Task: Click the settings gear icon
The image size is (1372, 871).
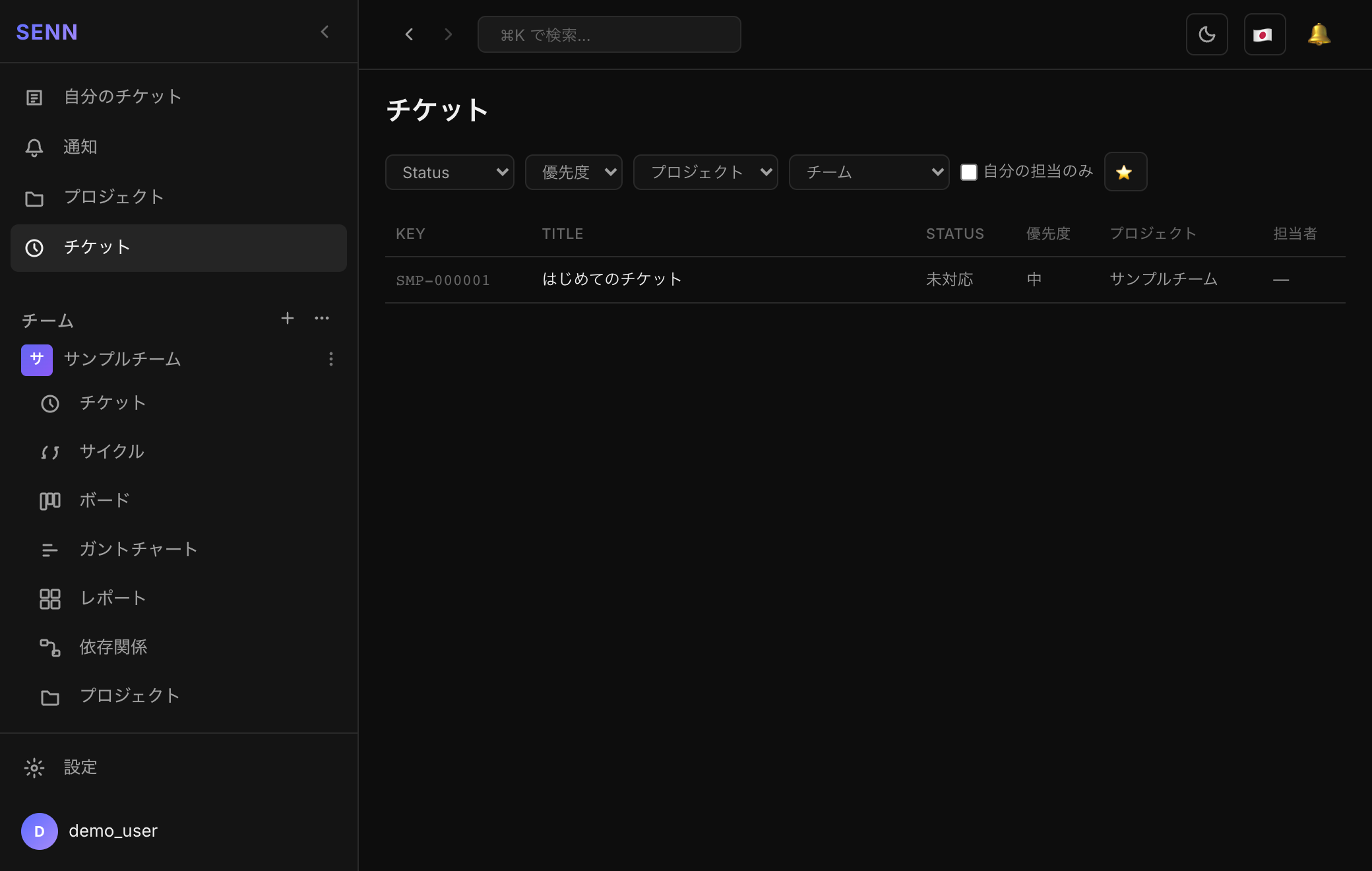Action: pyautogui.click(x=34, y=767)
